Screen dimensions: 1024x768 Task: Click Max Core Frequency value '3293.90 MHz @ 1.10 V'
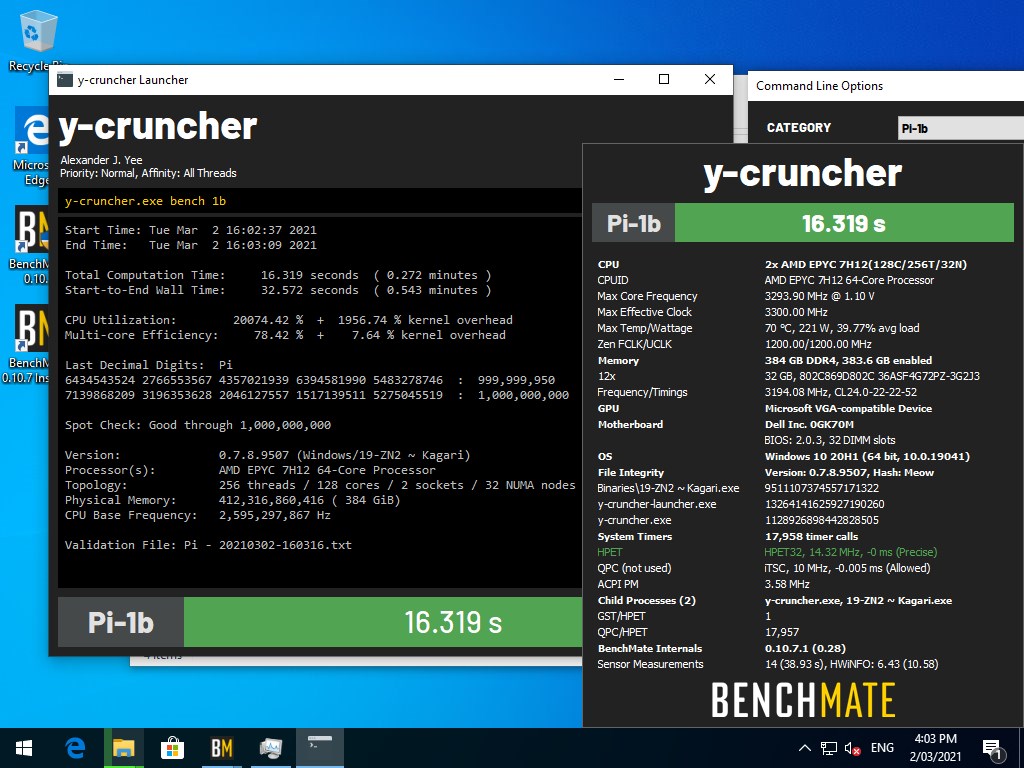(x=819, y=296)
